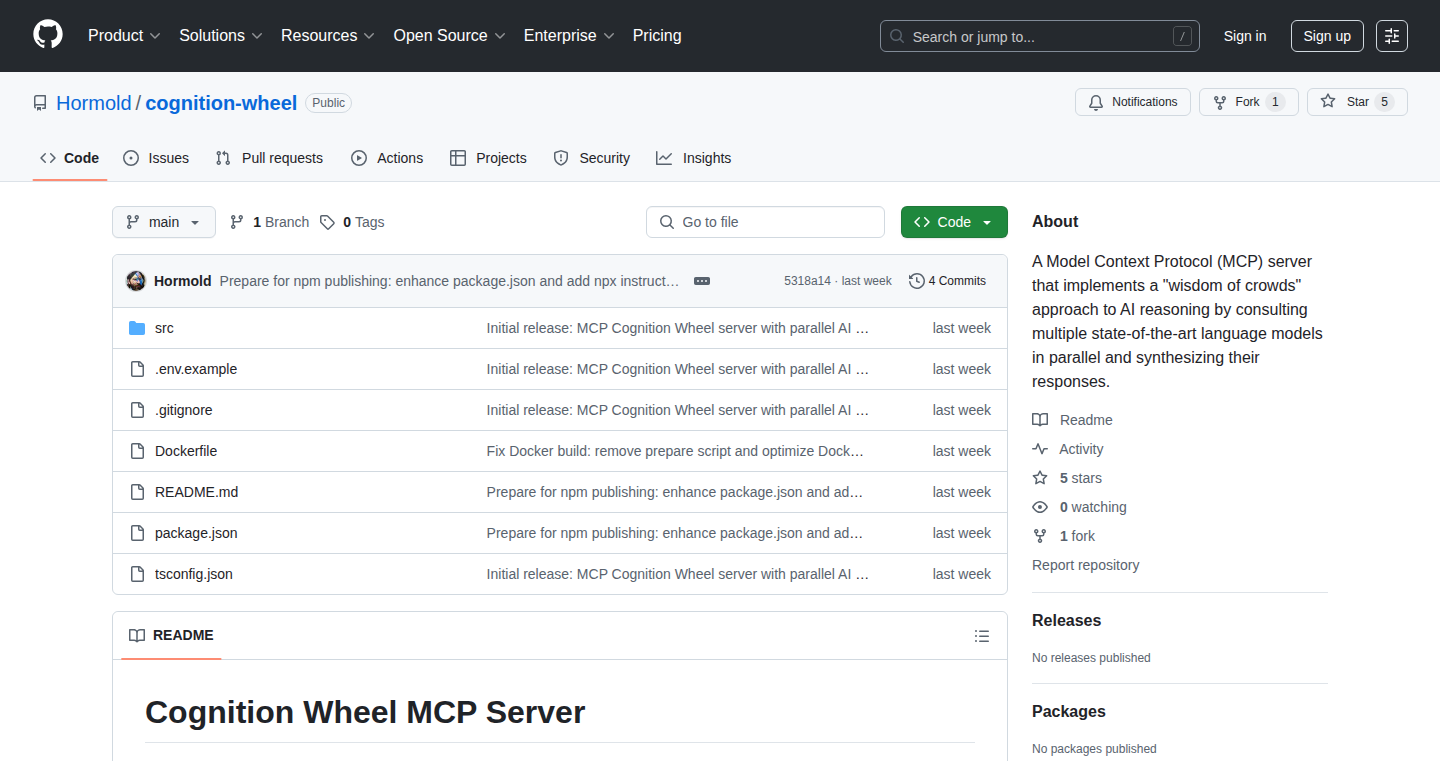Viewport: 1440px width, 761px height.
Task: Click the repository icon beside Hormold
Action: point(40,103)
